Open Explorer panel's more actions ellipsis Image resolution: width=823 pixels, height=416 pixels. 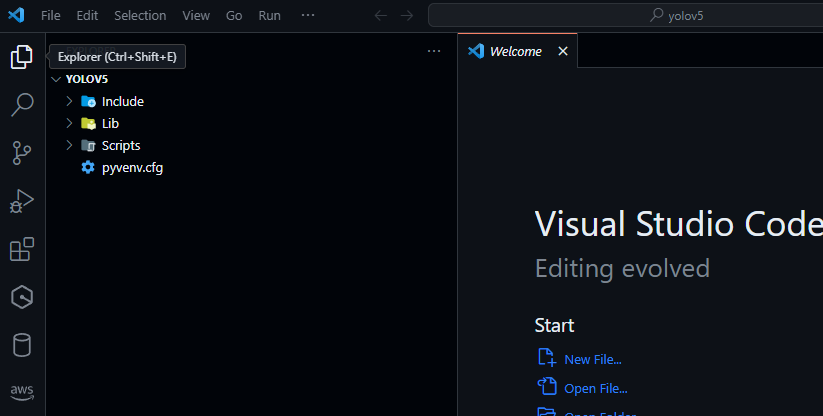click(434, 51)
